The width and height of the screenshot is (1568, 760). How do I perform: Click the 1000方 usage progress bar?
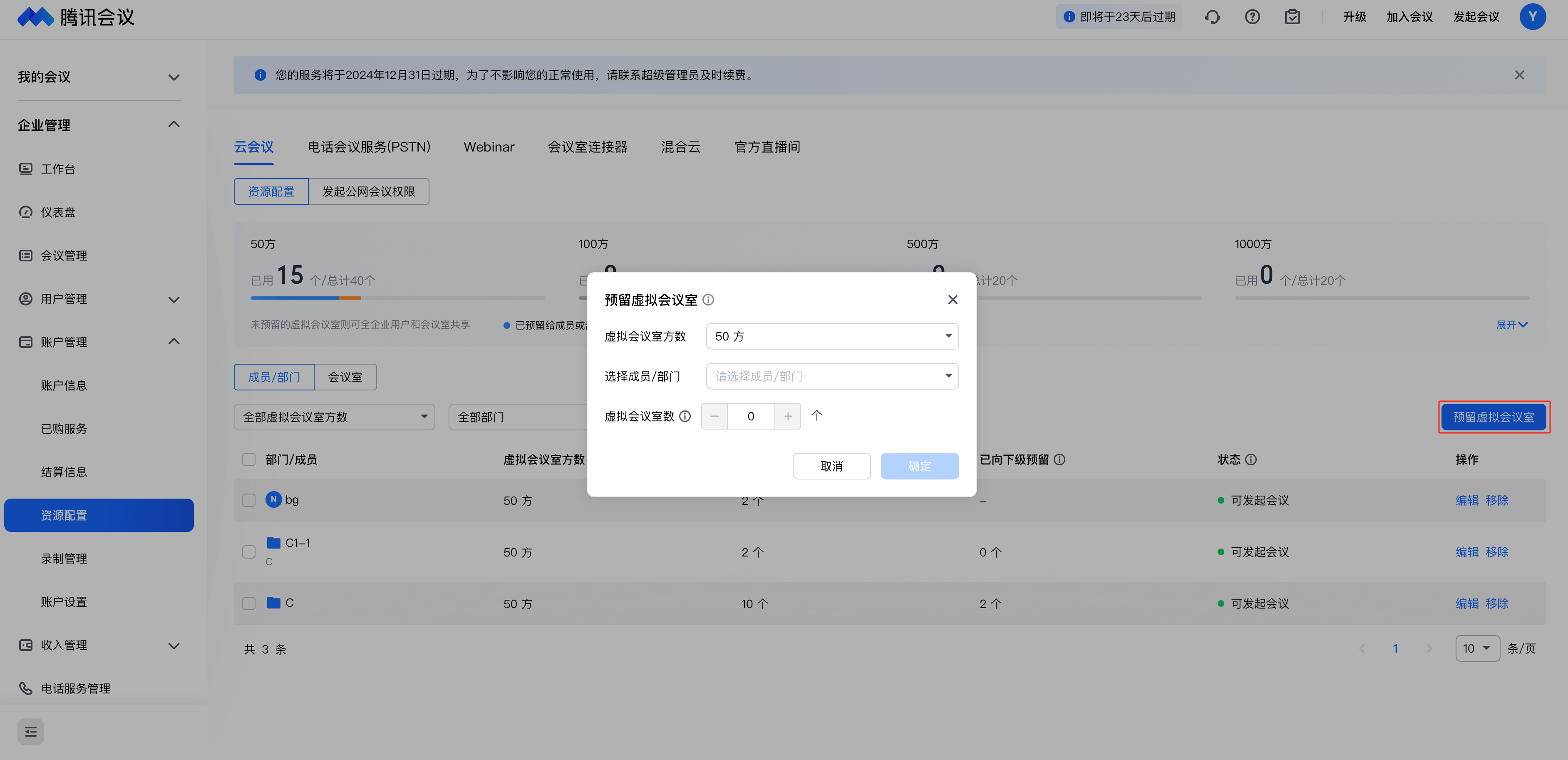coord(1382,298)
